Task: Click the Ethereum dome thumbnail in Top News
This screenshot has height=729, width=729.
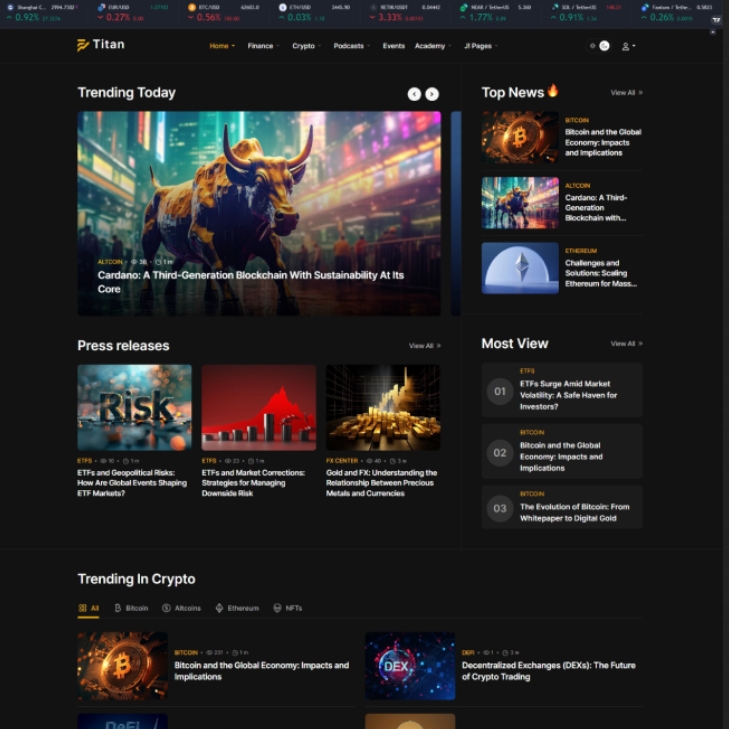Action: pyautogui.click(x=520, y=268)
